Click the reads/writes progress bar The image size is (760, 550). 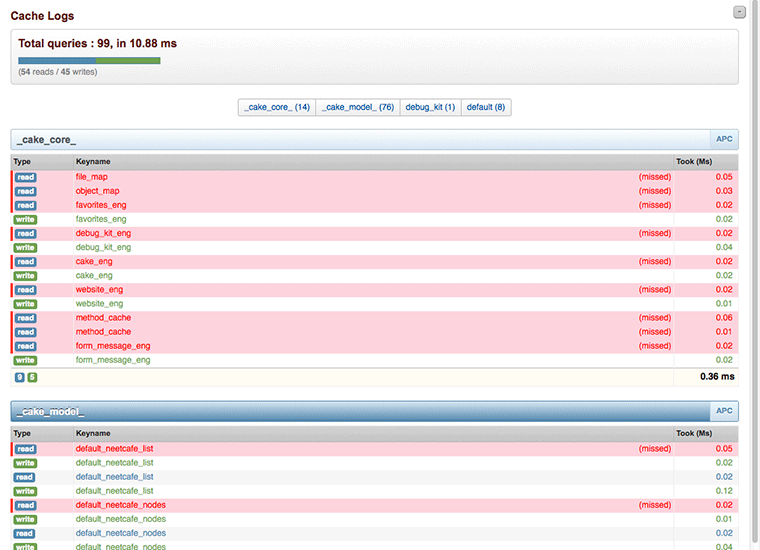coord(89,61)
